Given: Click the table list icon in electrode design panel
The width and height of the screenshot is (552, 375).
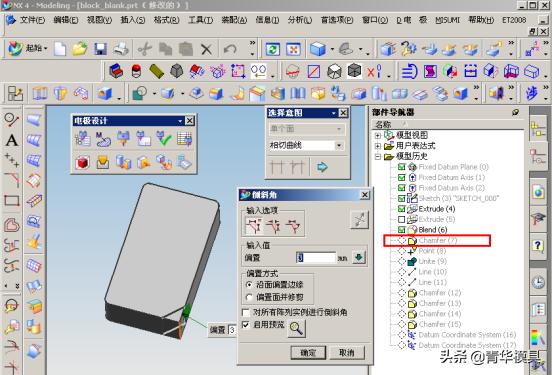Looking at the screenshot, I should [184, 139].
